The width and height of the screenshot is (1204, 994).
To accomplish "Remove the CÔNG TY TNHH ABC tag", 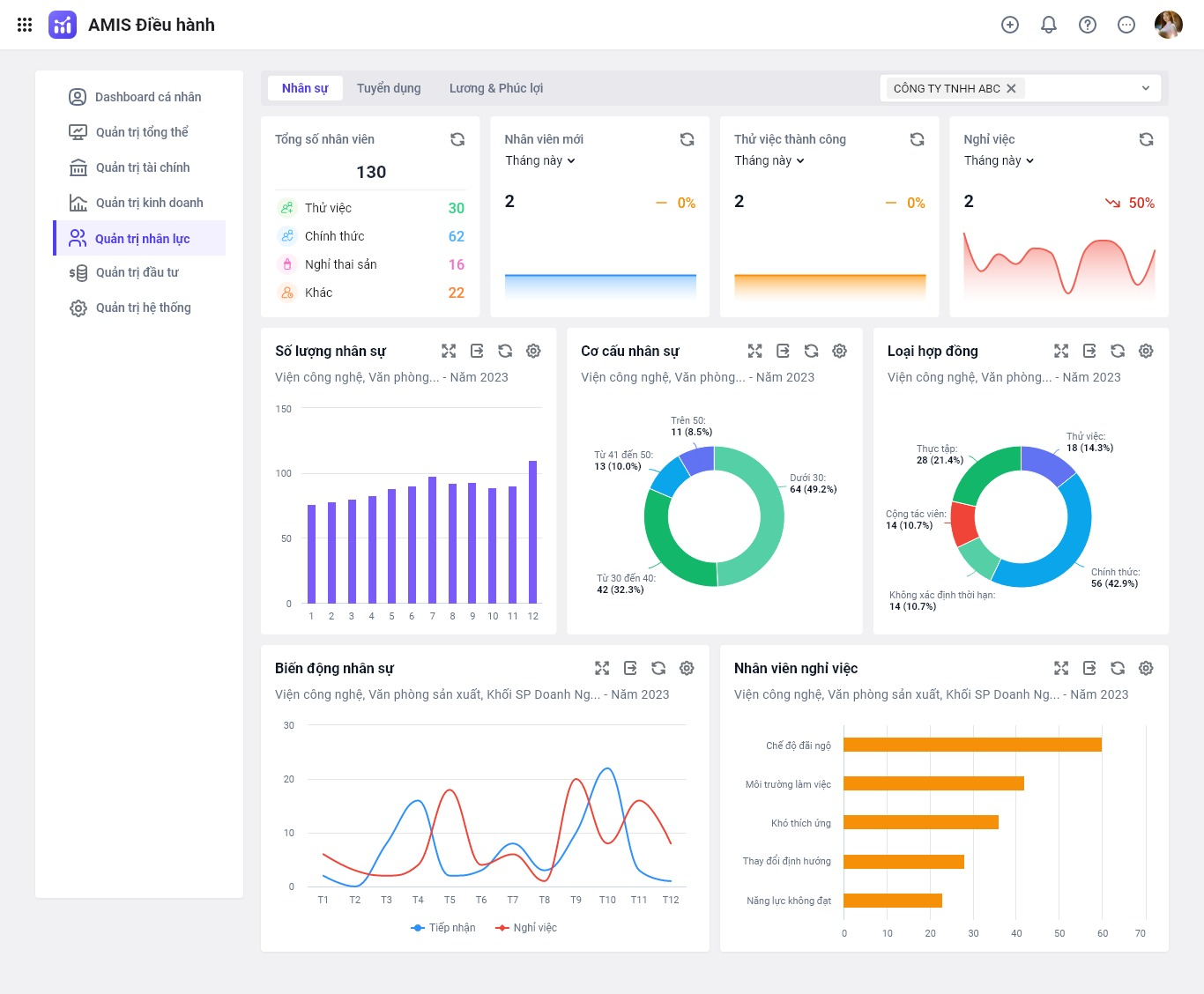I will [x=1011, y=88].
